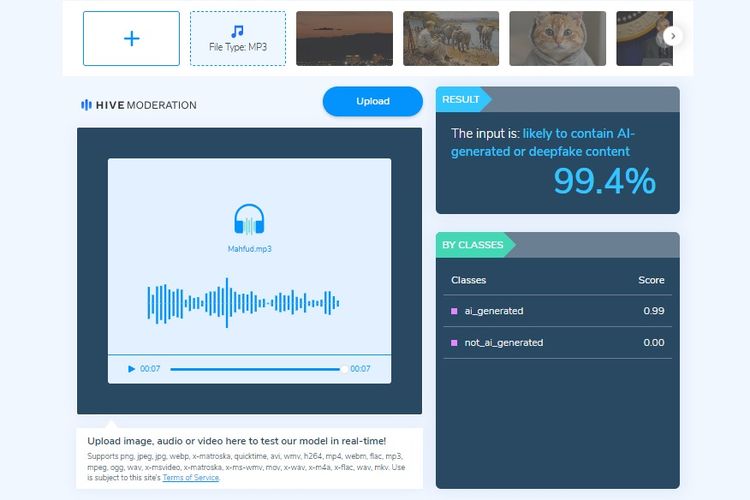Click the audio progress bar track
Viewport: 750px width, 500px height.
click(255, 369)
